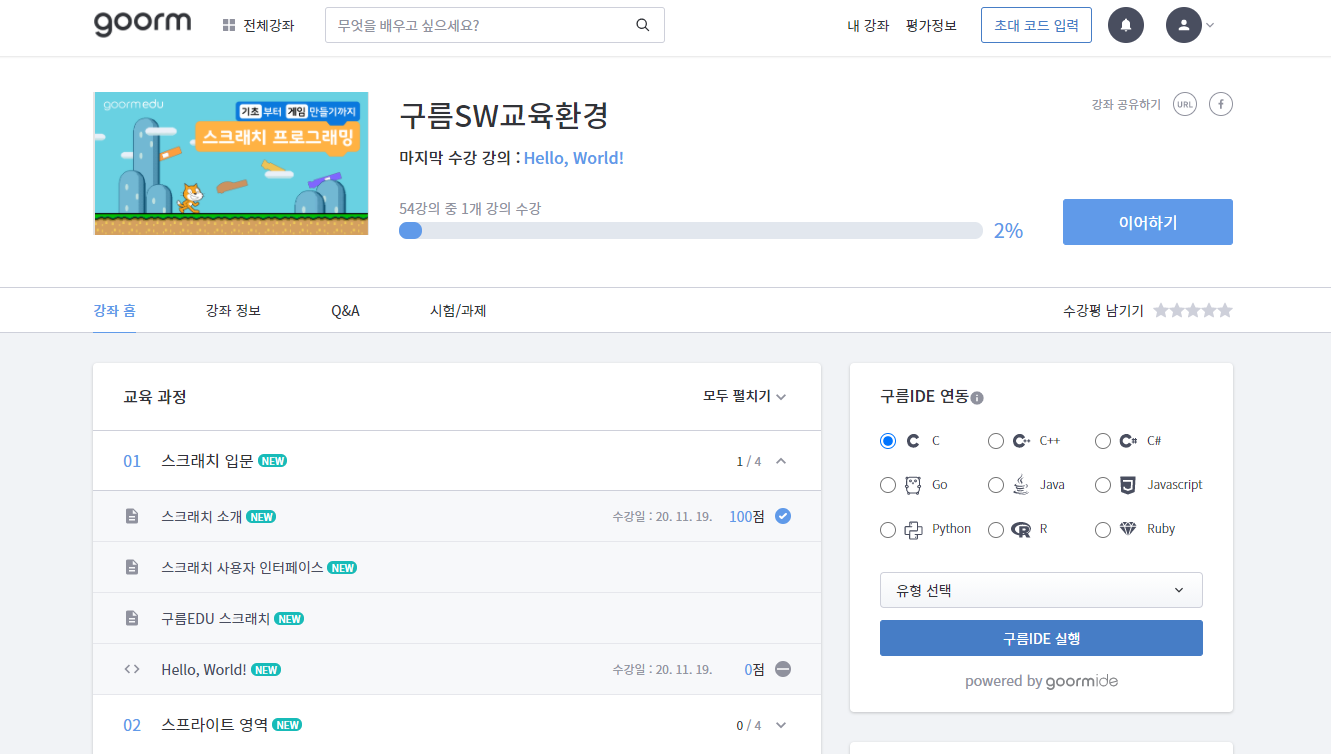
Task: Switch to the 강좌 정보 tab
Action: [233, 311]
